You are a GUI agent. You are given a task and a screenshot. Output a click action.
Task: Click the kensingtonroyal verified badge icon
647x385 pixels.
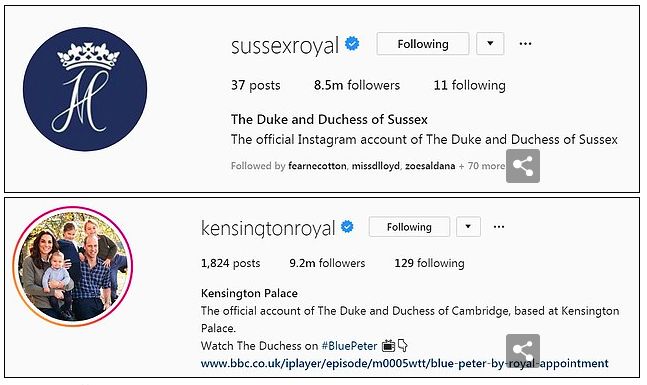pyautogui.click(x=347, y=227)
